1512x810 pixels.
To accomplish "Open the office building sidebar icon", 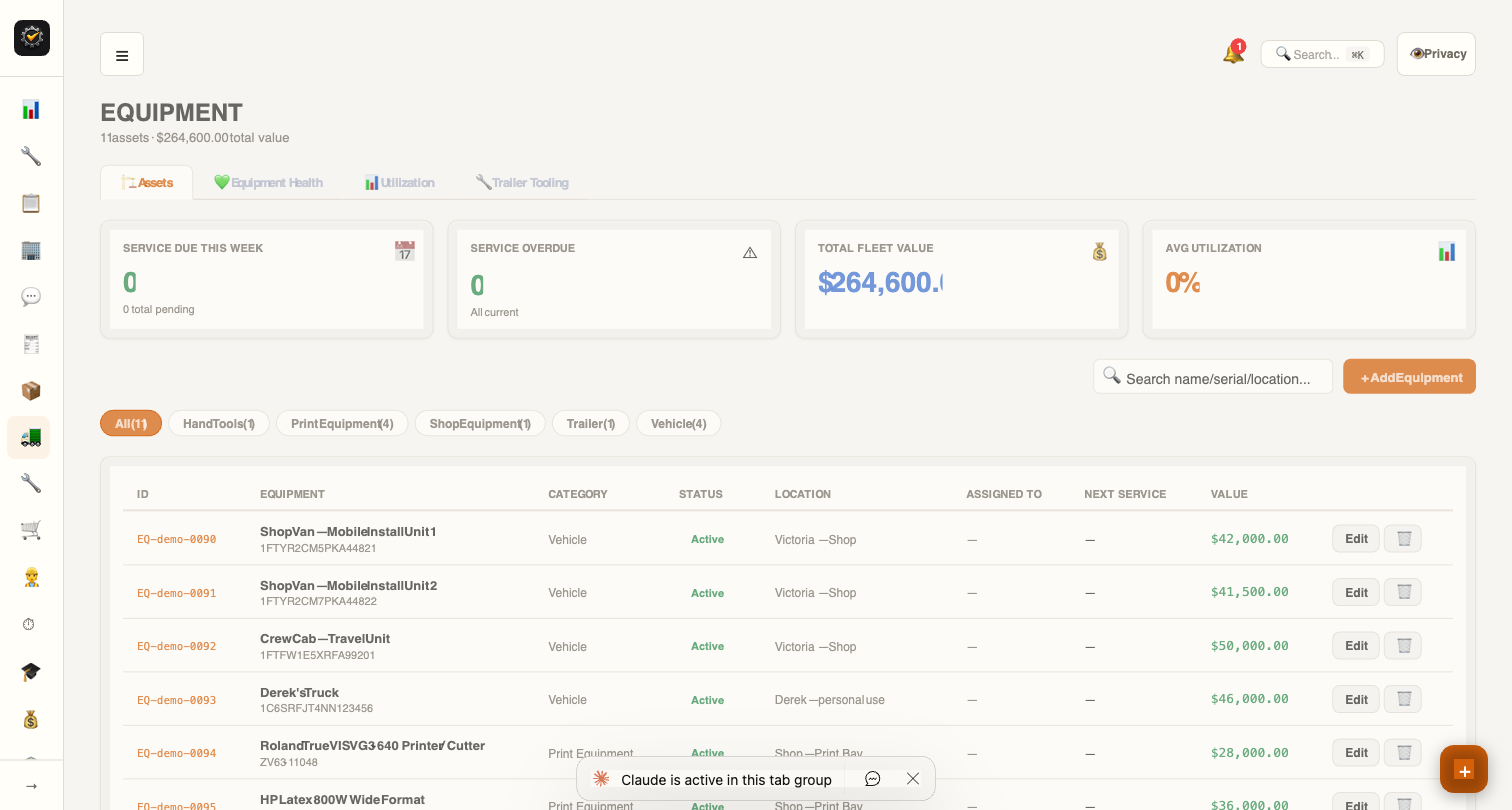I will pos(31,250).
